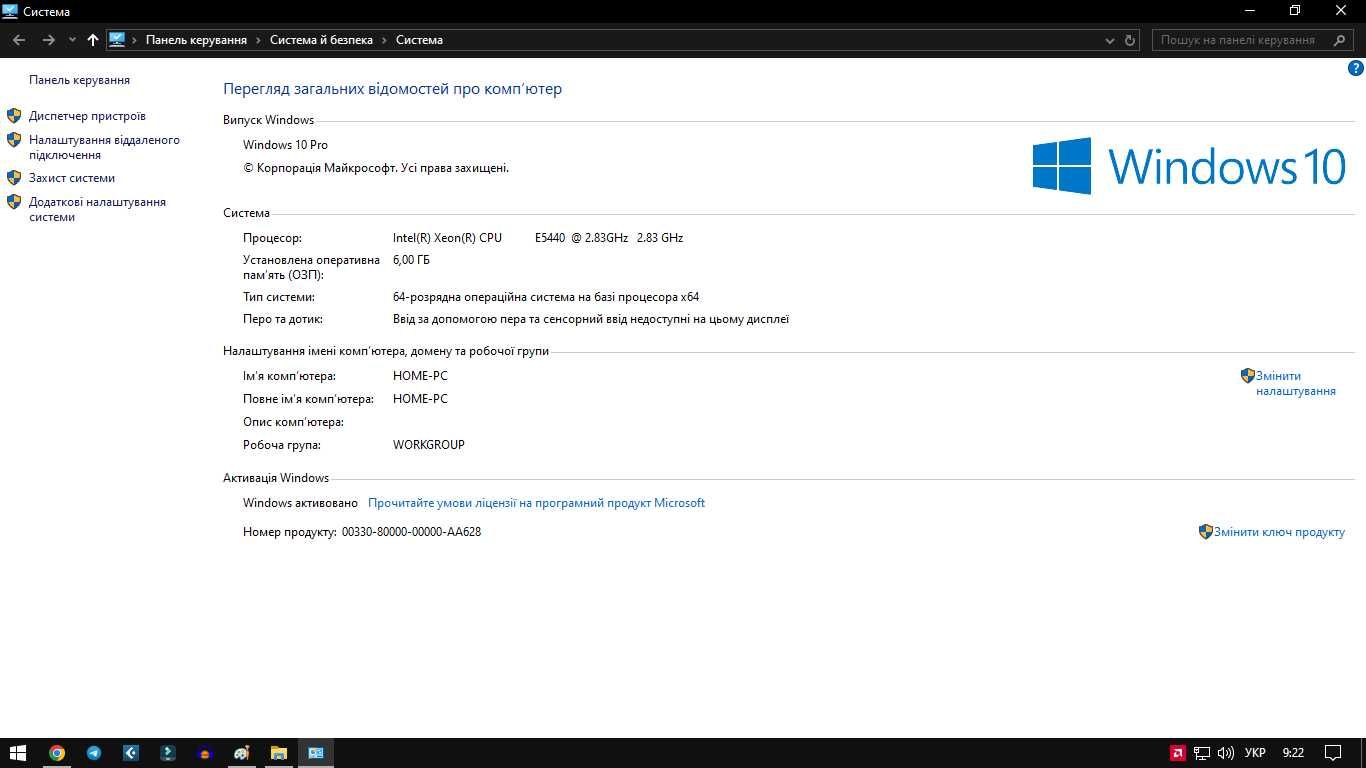Open the address bar history dropdown
The height and width of the screenshot is (768, 1366).
[x=1110, y=40]
